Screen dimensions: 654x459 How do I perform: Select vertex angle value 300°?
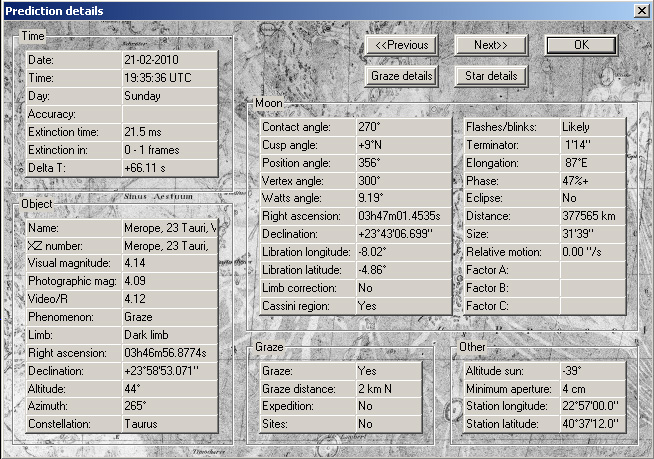click(x=404, y=181)
